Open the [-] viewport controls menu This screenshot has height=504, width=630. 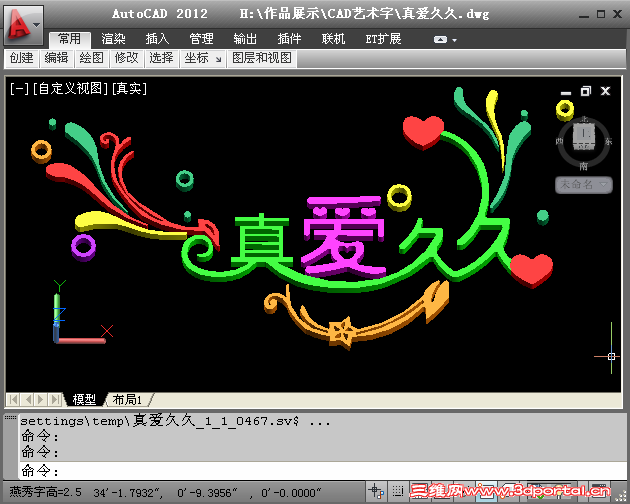click(19, 88)
